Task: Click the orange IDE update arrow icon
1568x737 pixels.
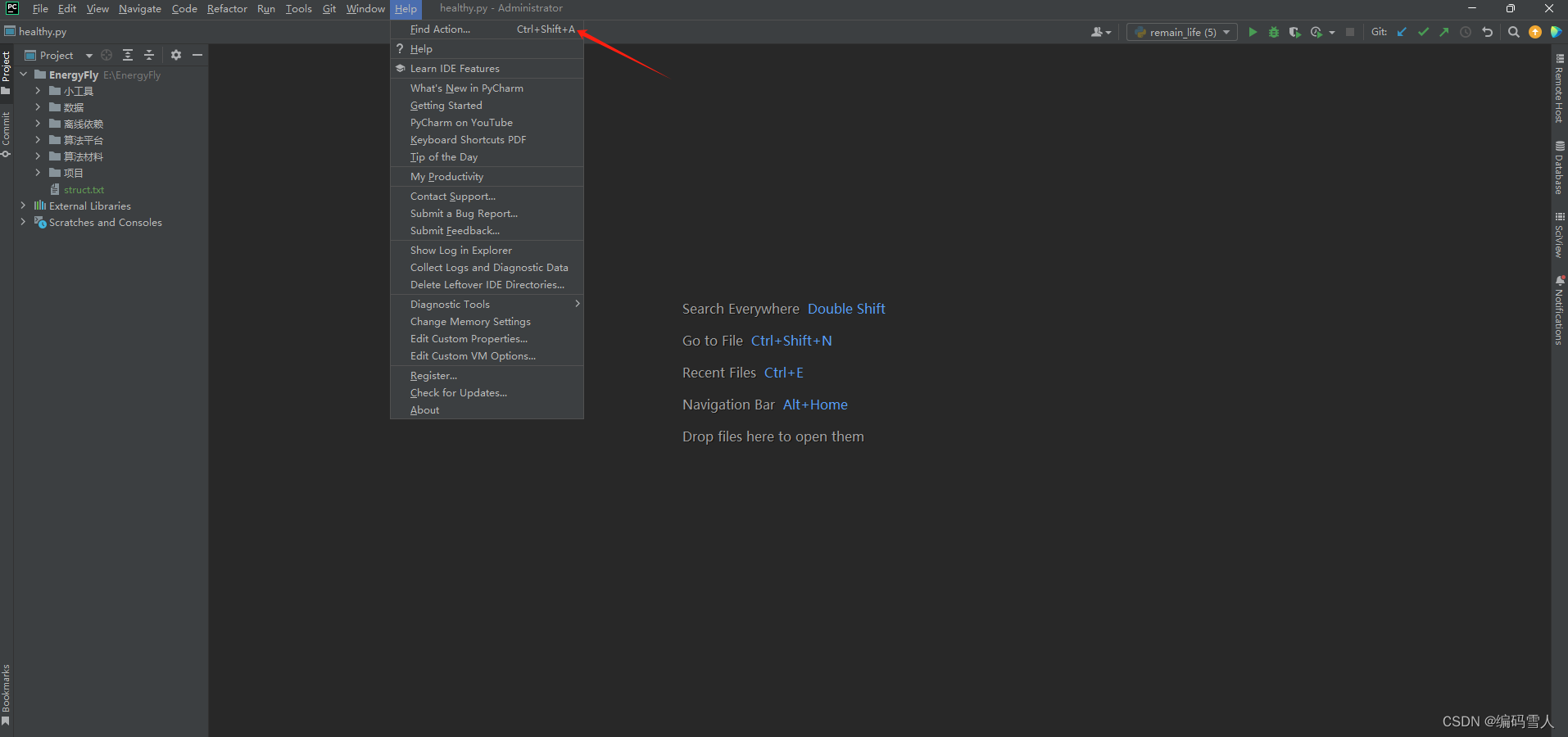Action: [1534, 32]
